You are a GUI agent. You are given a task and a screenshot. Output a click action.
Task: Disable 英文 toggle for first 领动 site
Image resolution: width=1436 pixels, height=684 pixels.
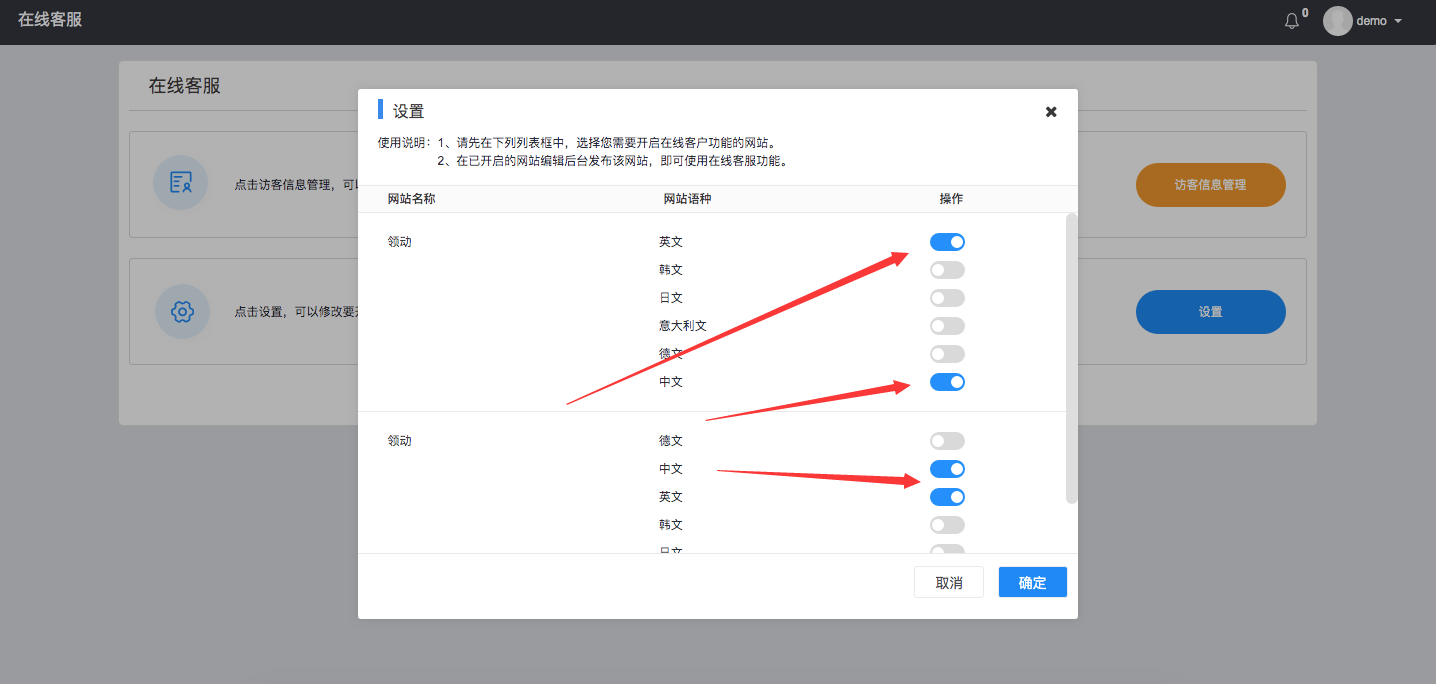(x=947, y=242)
